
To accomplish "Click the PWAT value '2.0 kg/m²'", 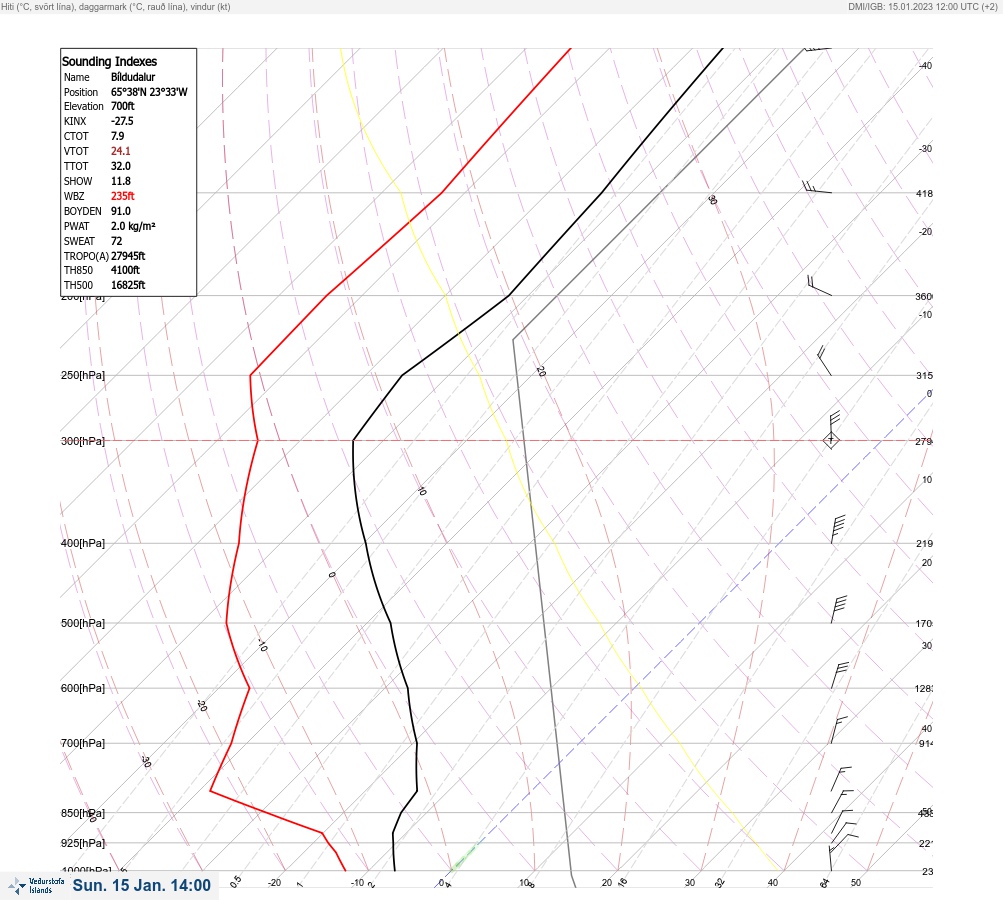I will 133,226.
